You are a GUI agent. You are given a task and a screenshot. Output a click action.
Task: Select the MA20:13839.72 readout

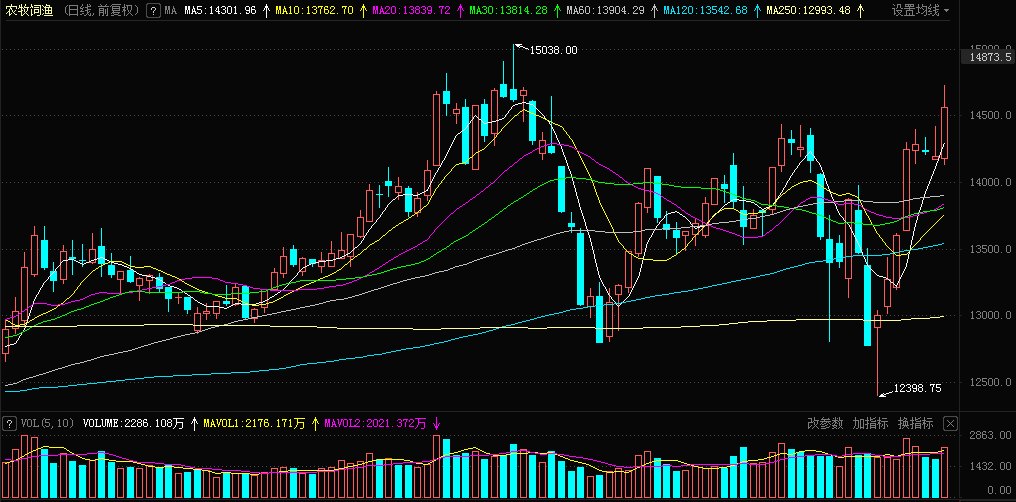[412, 10]
